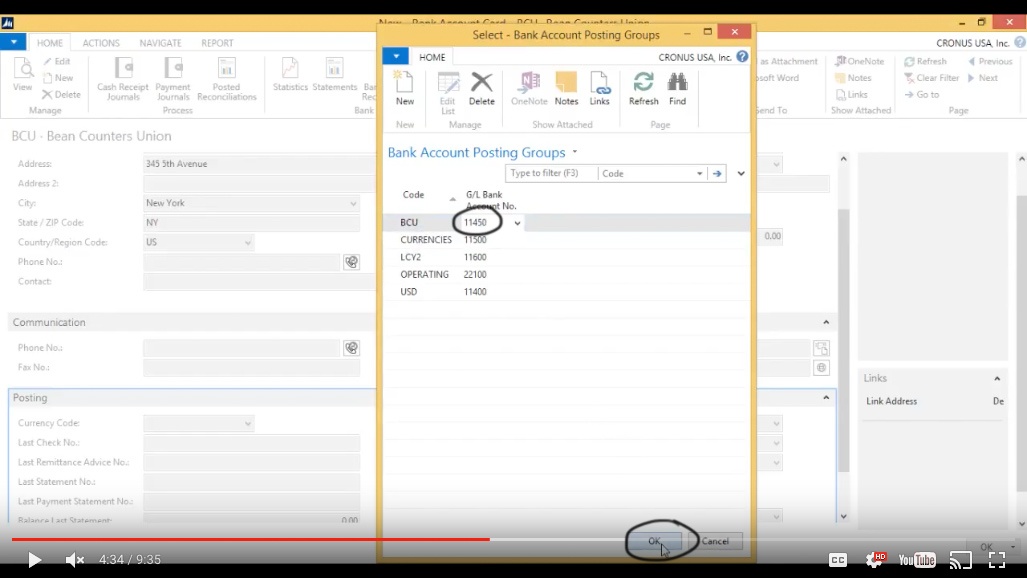Click New icon in Posting Groups dialog
Viewport: 1027px width, 578px height.
coord(405,88)
